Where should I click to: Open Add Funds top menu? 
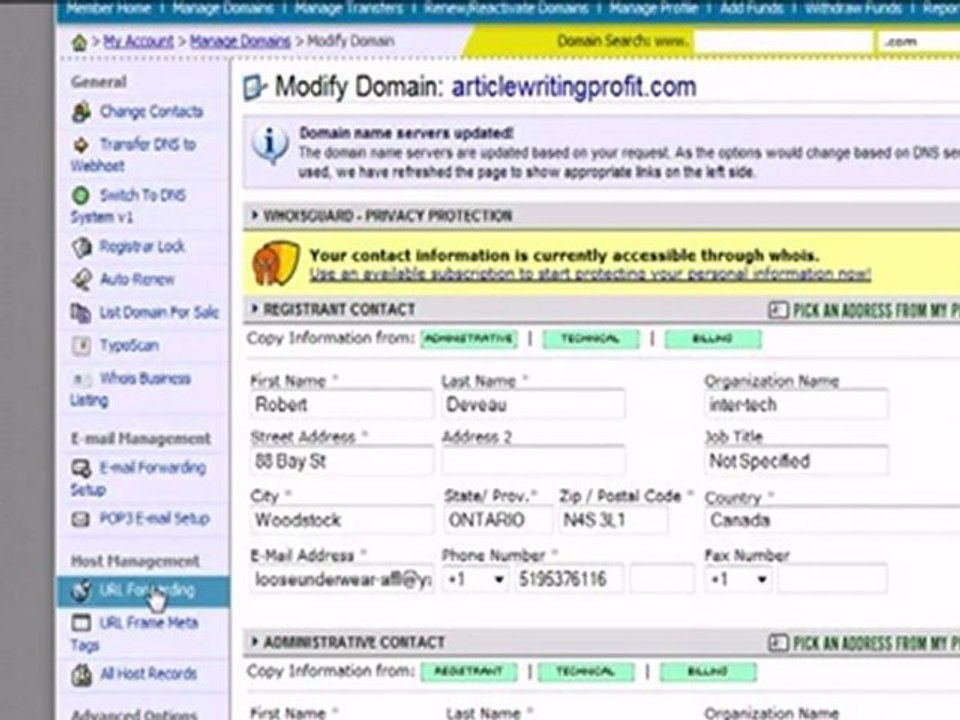coord(751,9)
